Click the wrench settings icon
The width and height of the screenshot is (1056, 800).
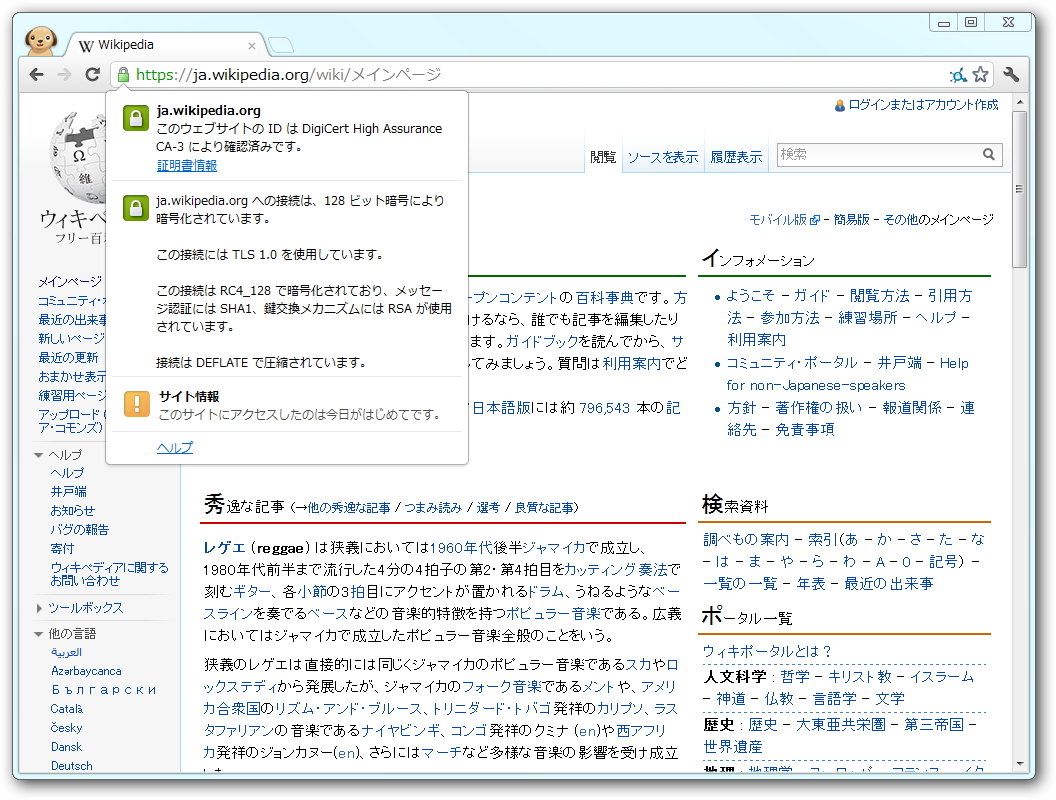[x=1012, y=74]
